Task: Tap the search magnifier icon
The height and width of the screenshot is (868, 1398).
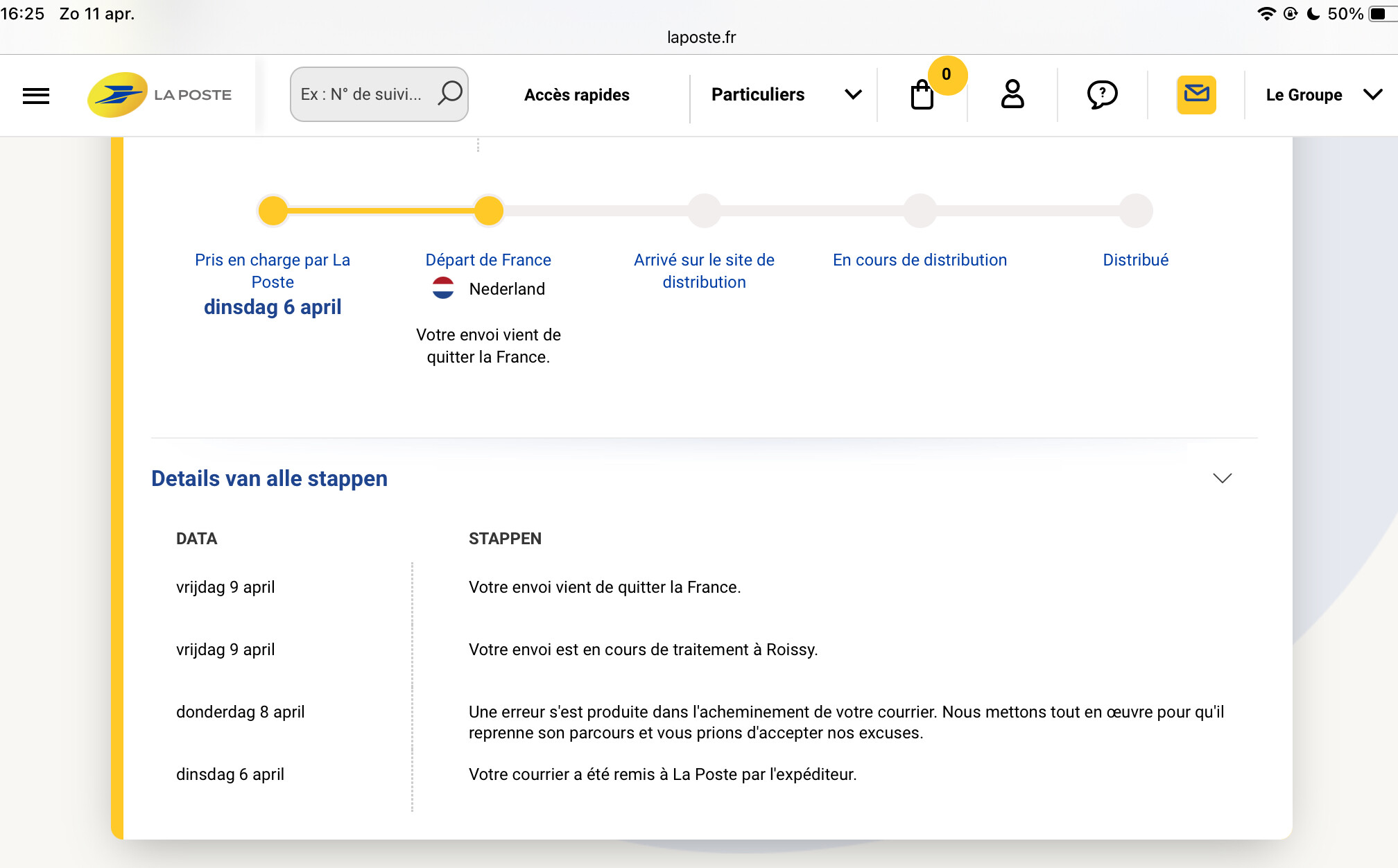Action: click(x=449, y=93)
